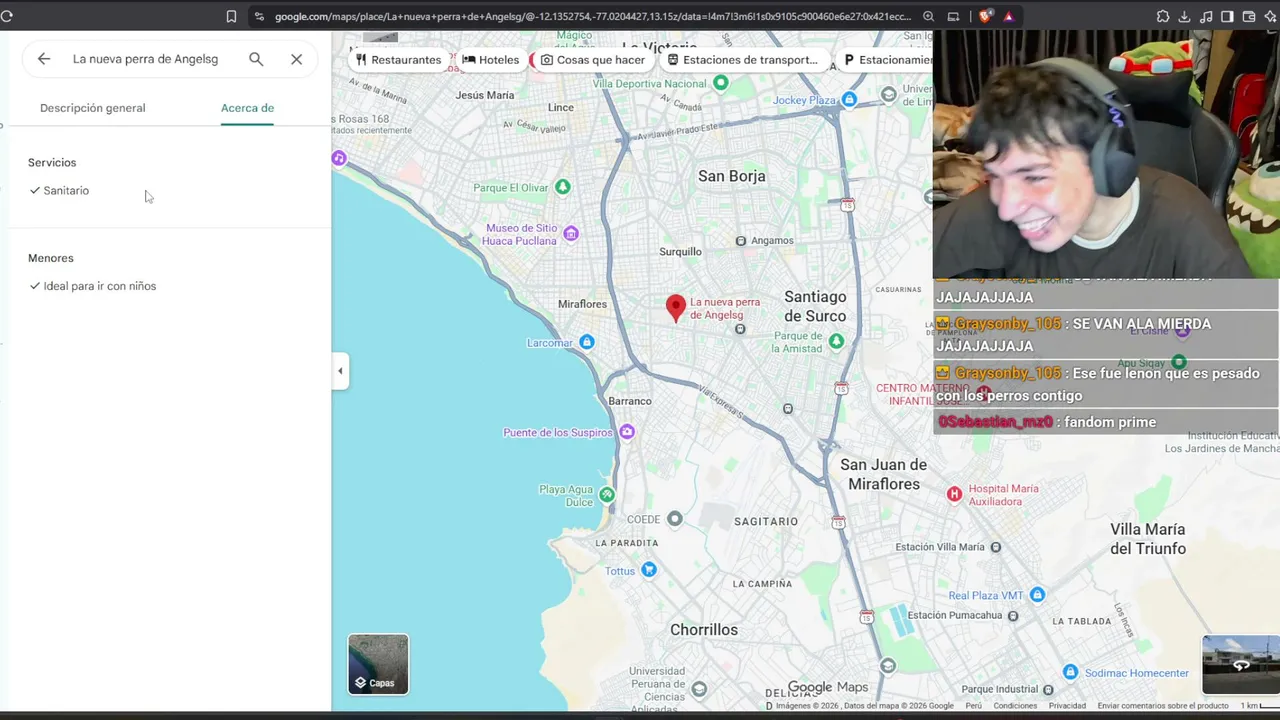Click the Huaca Pucllana museum marker

tap(571, 234)
